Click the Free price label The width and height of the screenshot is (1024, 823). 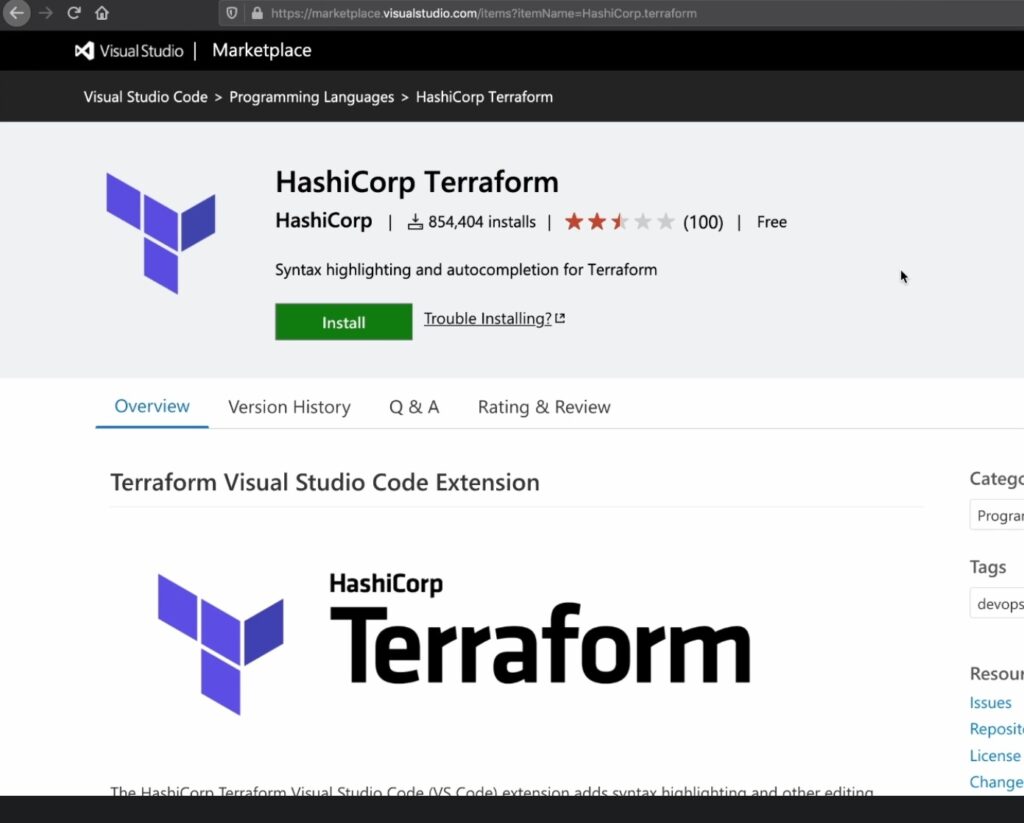pyautogui.click(x=772, y=222)
